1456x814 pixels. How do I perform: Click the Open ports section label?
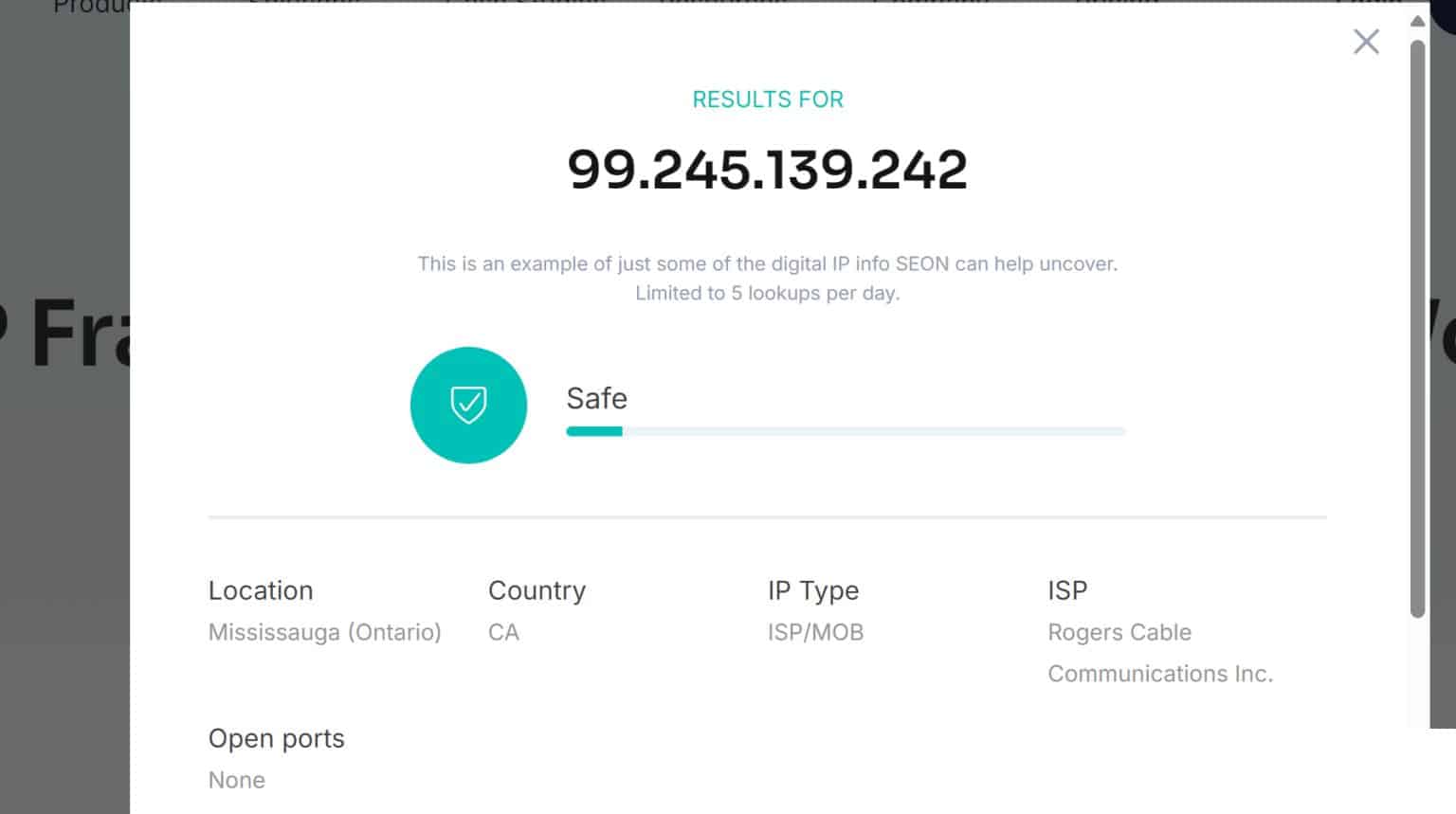click(x=276, y=738)
